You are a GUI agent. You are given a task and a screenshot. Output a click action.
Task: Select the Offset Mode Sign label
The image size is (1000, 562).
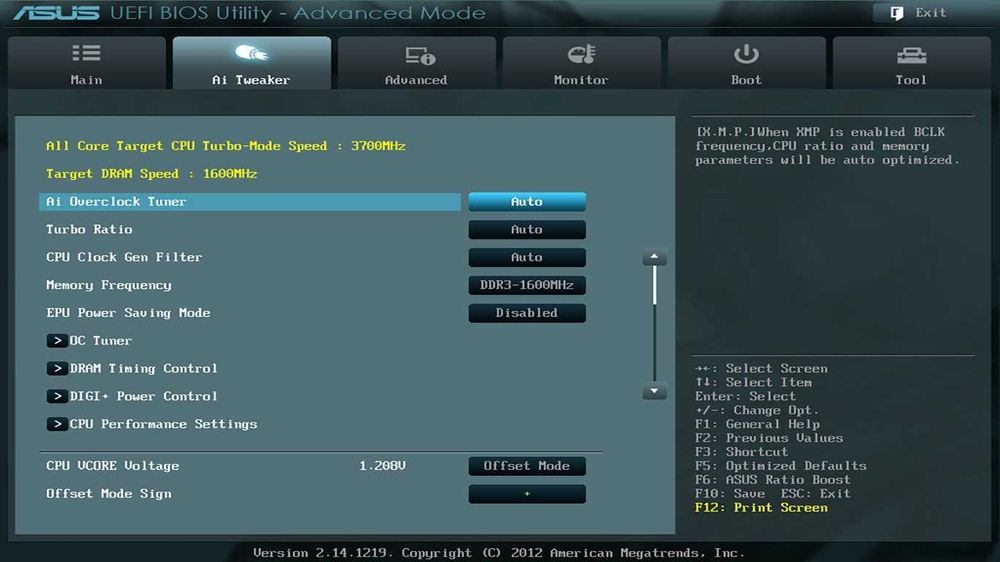click(x=108, y=494)
